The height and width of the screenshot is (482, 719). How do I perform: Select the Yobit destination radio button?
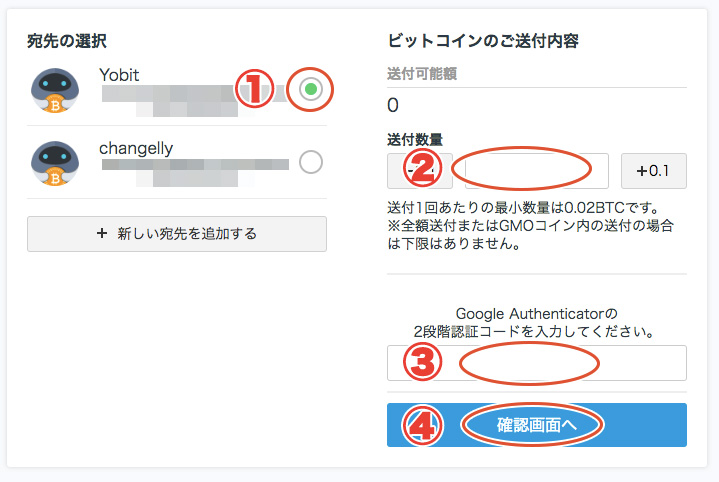click(311, 89)
